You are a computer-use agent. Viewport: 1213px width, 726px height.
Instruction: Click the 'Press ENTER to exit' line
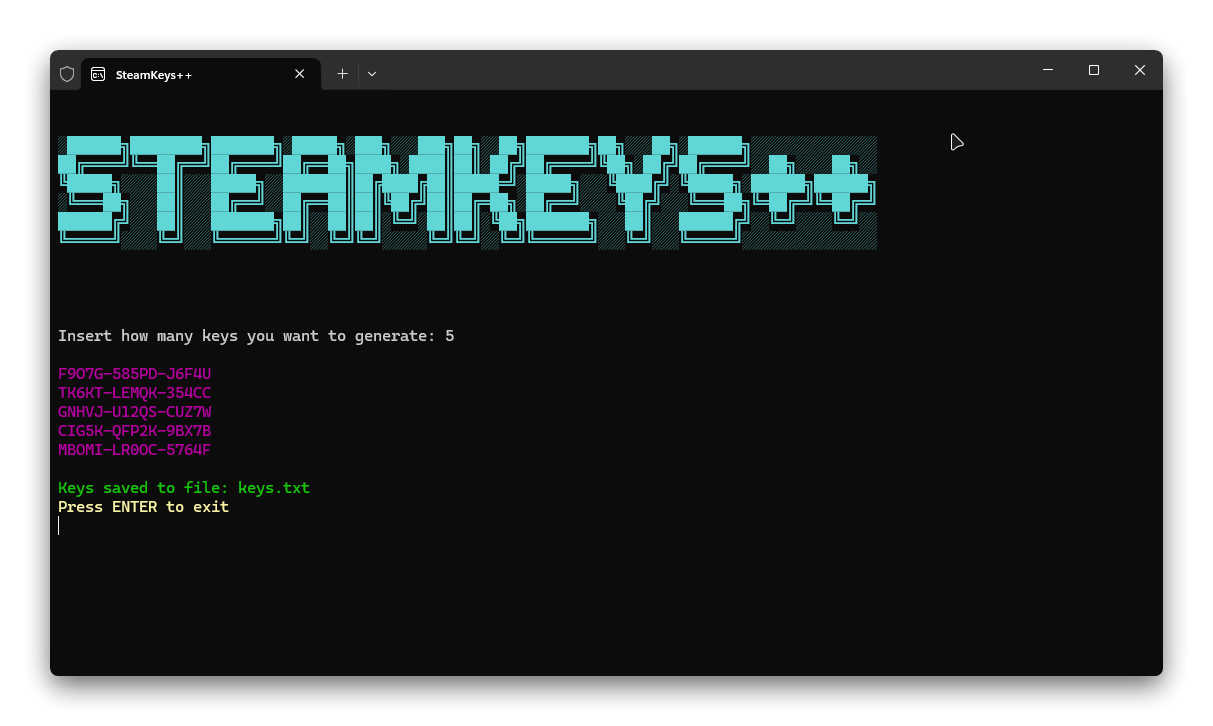pyautogui.click(x=143, y=507)
